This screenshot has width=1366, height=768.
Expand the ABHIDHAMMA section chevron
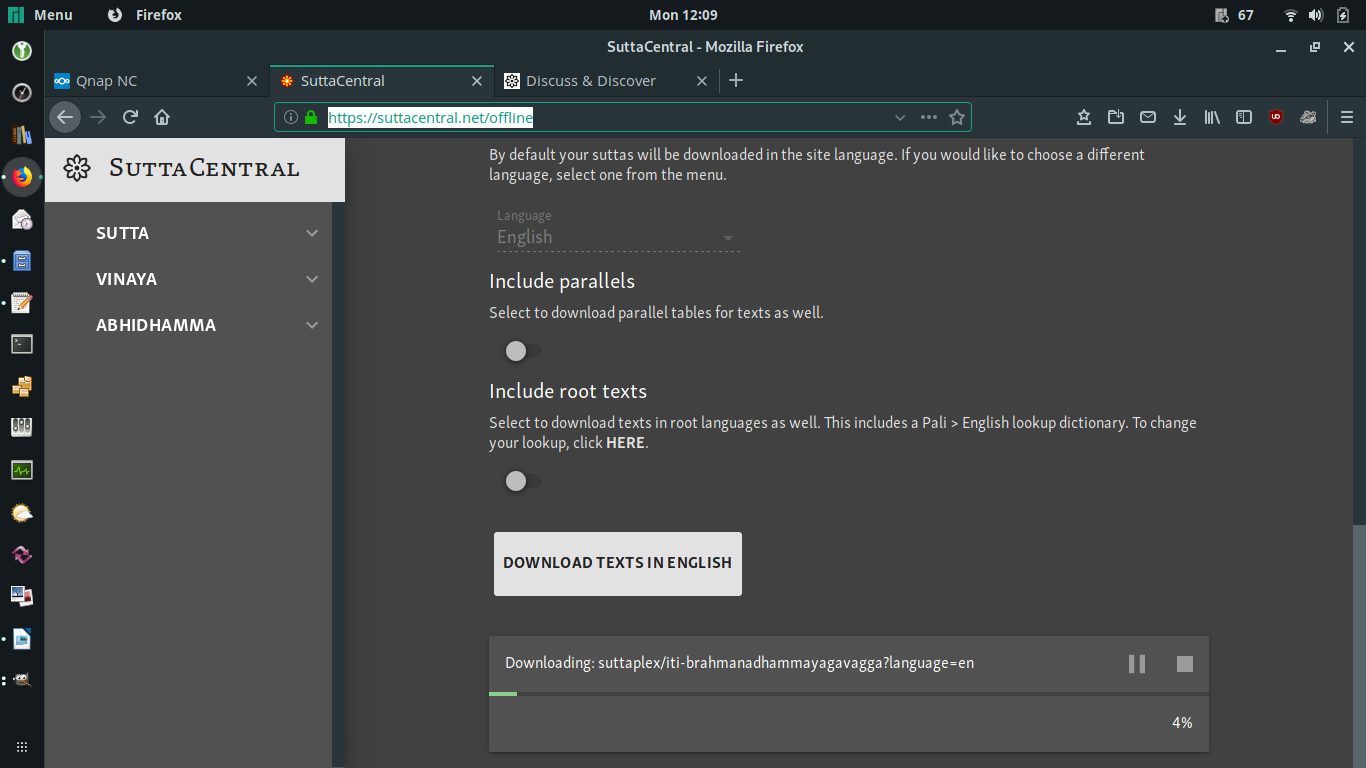pyautogui.click(x=312, y=325)
